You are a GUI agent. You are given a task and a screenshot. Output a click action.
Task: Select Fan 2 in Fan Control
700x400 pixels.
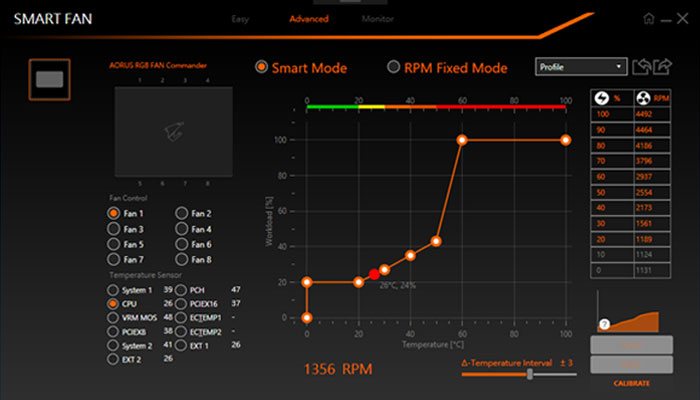[x=181, y=213]
